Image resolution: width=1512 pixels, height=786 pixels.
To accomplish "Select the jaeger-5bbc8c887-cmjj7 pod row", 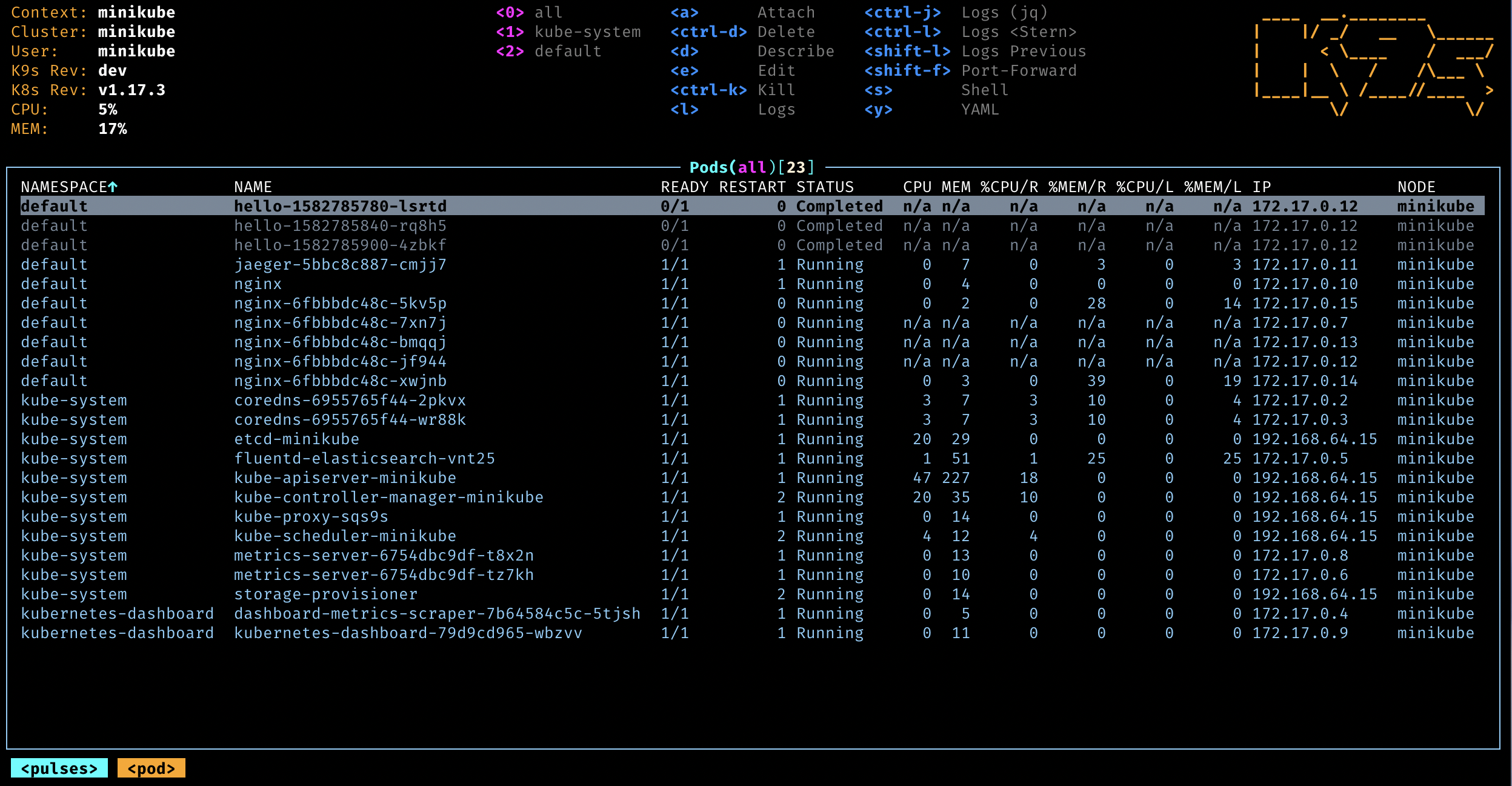I will pos(340,265).
